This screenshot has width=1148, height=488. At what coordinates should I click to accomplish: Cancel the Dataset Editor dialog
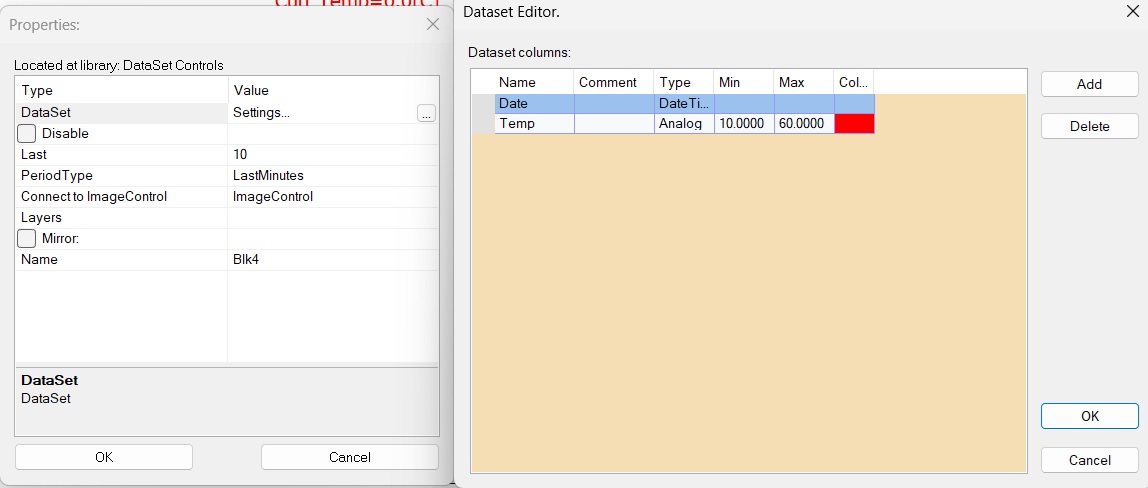(x=1089, y=460)
